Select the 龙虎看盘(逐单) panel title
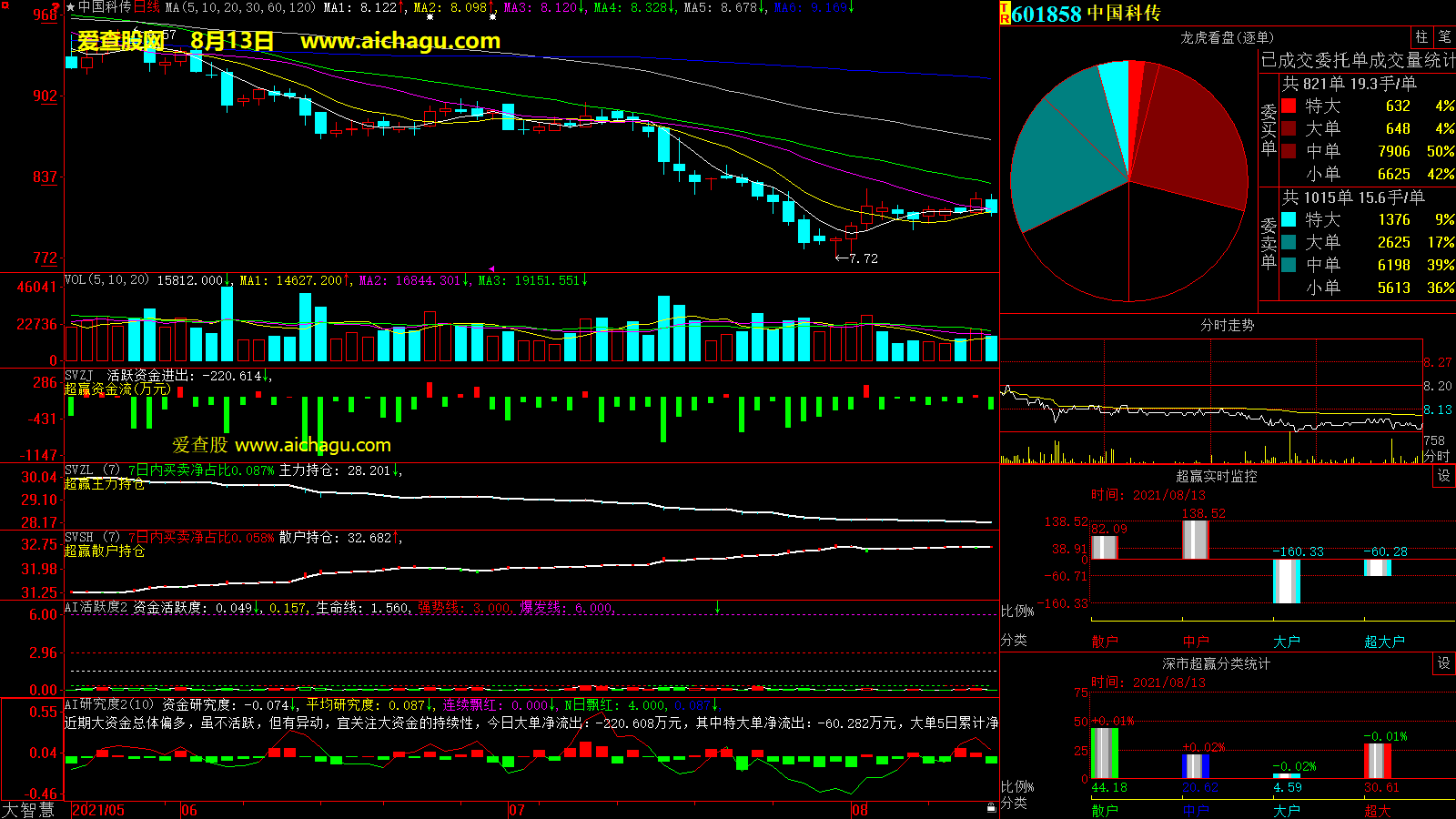 click(x=1227, y=37)
